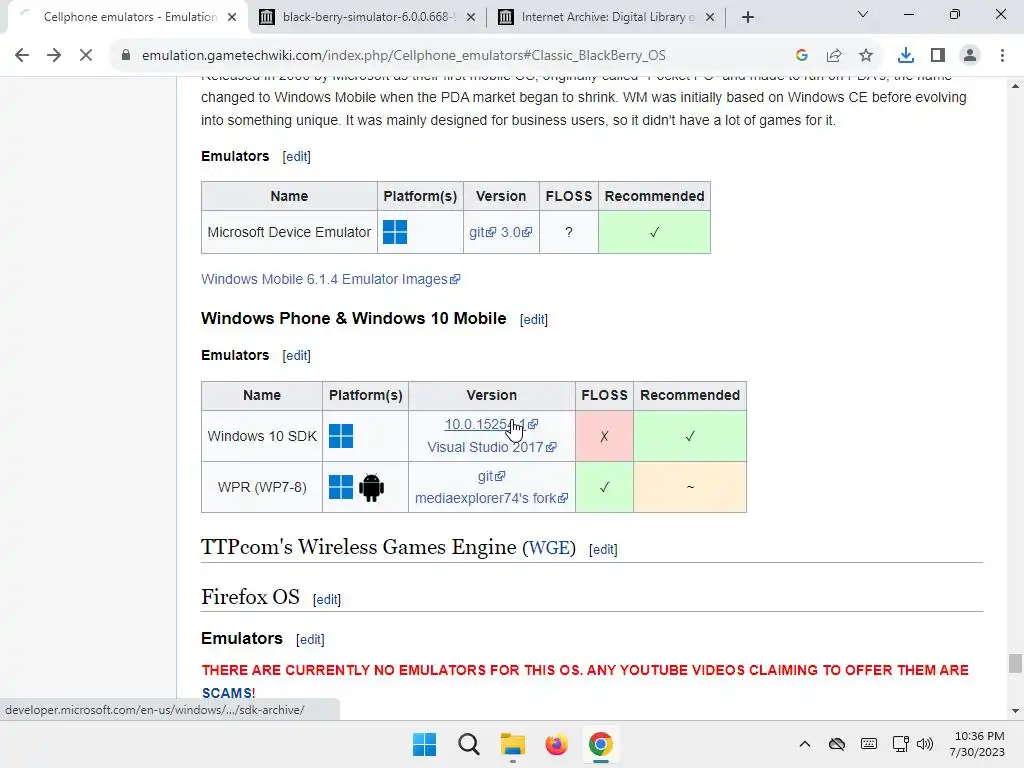
Task: Click Chrome icon in taskbar
Action: coord(601,744)
